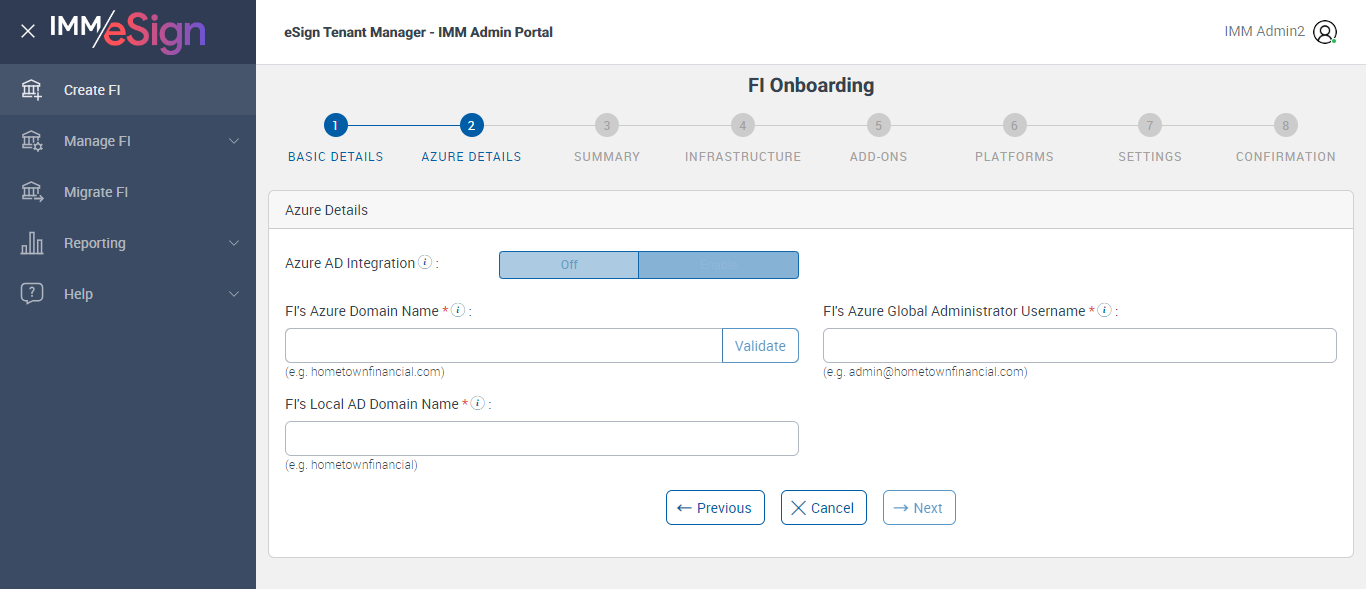Expand the Reporting chevron
Image resolution: width=1366 pixels, height=589 pixels.
pos(234,243)
